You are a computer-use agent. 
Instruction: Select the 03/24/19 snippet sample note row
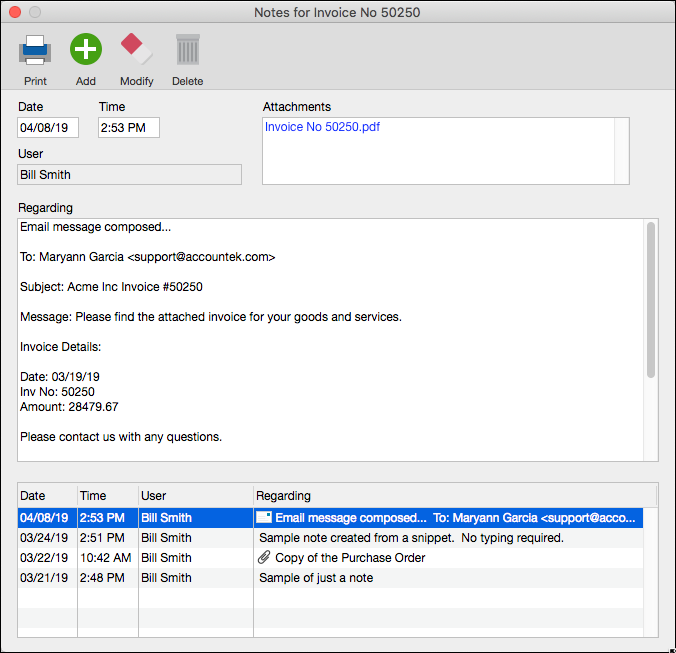click(x=330, y=538)
